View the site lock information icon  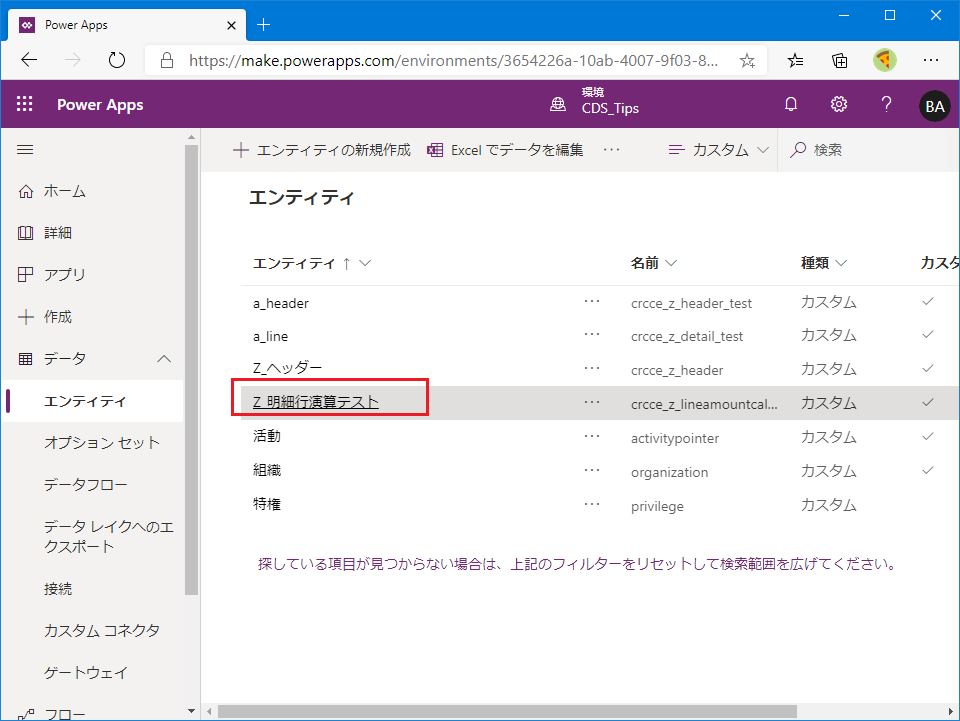(167, 60)
